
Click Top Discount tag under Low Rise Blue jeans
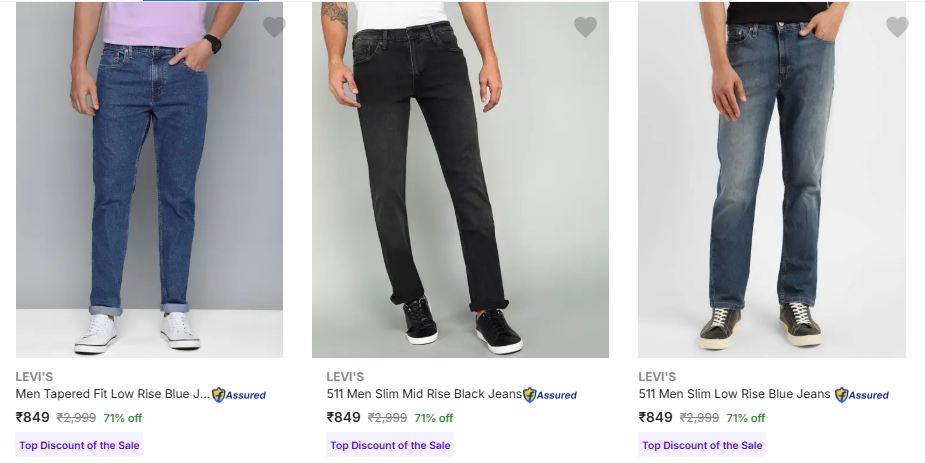(x=702, y=445)
